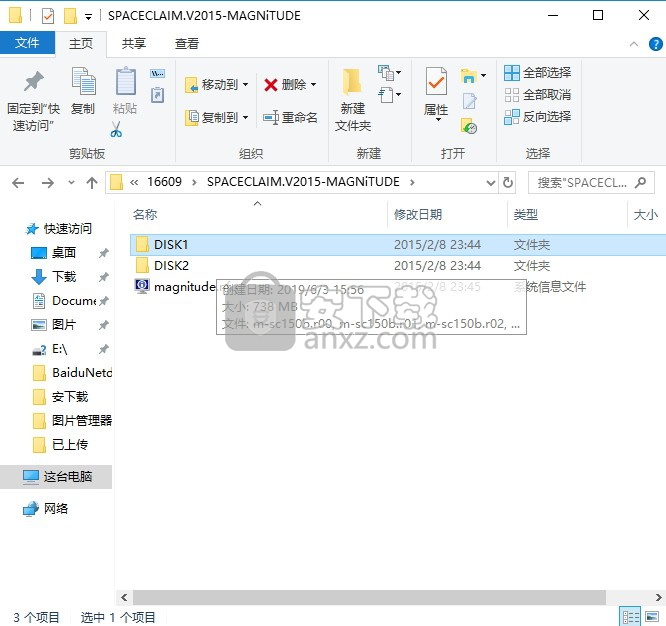Image resolution: width=666 pixels, height=626 pixels.
Task: Click the 16609 breadcrumb segment
Action: [x=164, y=182]
